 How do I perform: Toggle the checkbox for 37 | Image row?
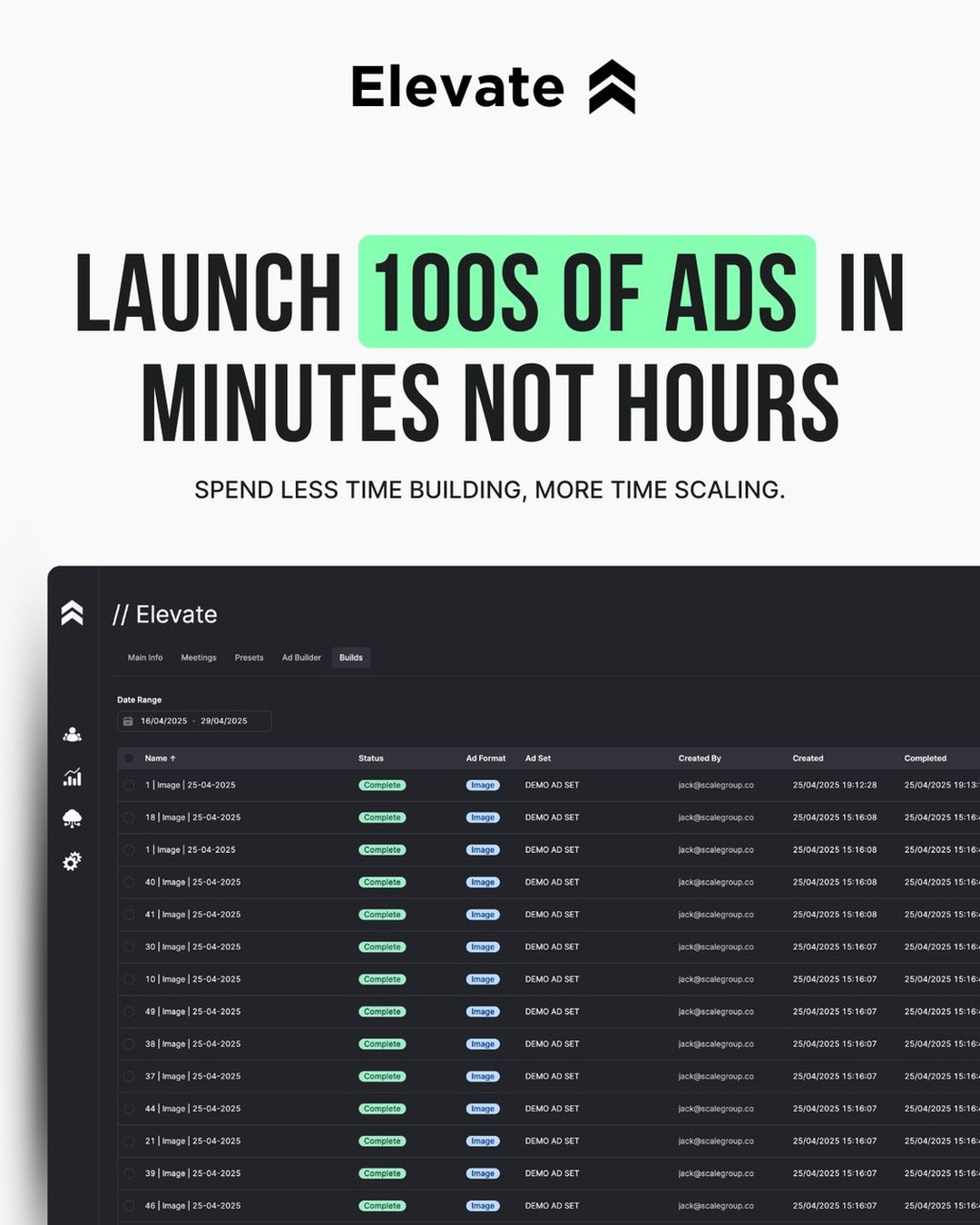pos(129,1076)
